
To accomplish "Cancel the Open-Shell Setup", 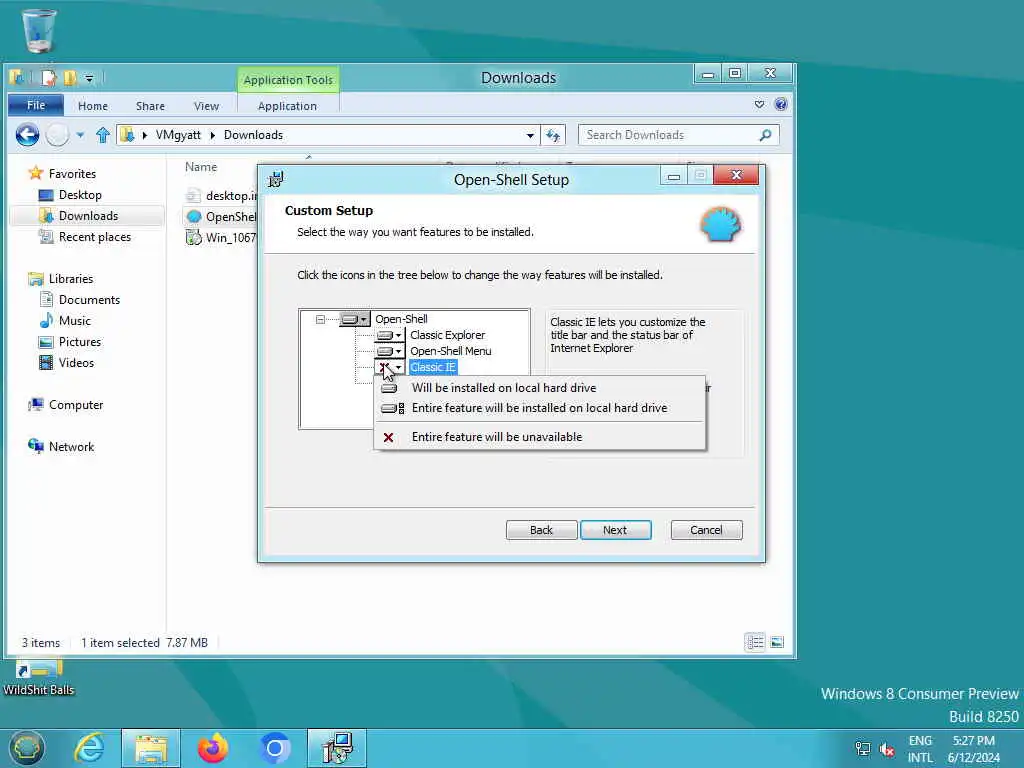I will click(x=706, y=530).
